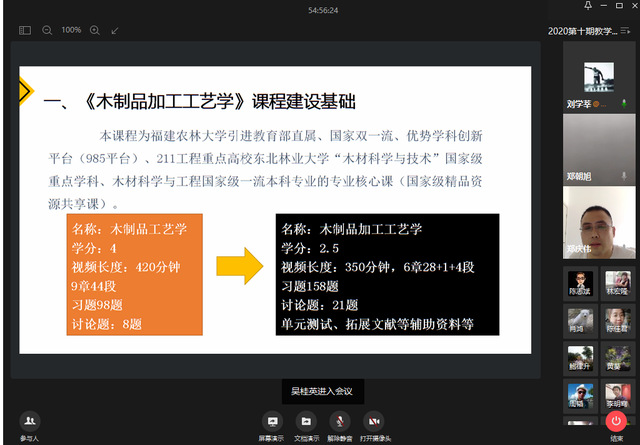
Task: Toggle the sidebar panel icon
Action: [x=25, y=31]
